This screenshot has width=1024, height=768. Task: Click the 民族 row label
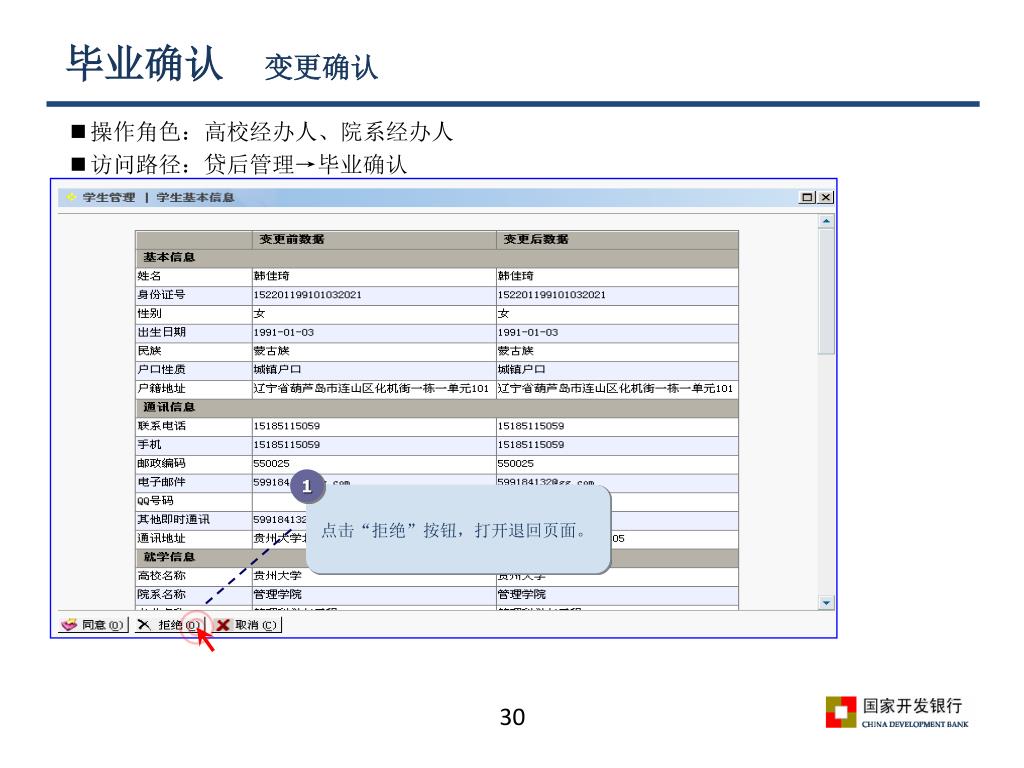pyautogui.click(x=149, y=351)
